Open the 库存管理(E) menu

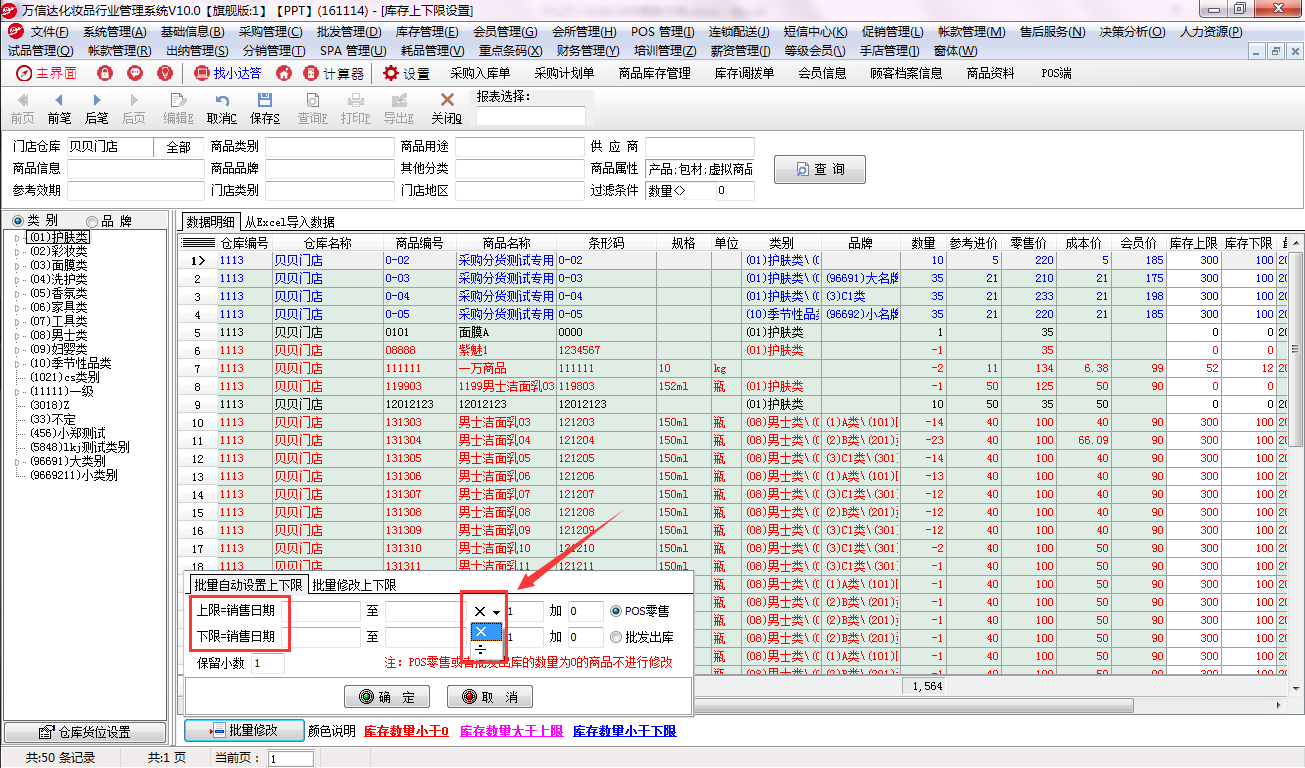pos(427,32)
